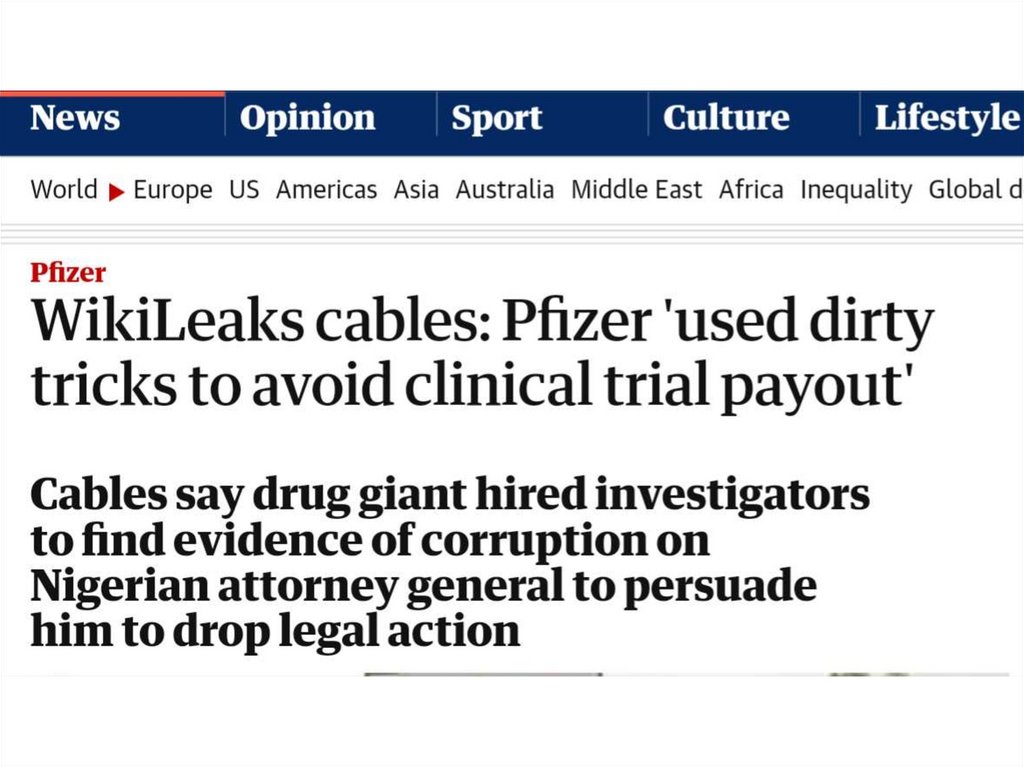Go to the Africa news link

pos(751,190)
